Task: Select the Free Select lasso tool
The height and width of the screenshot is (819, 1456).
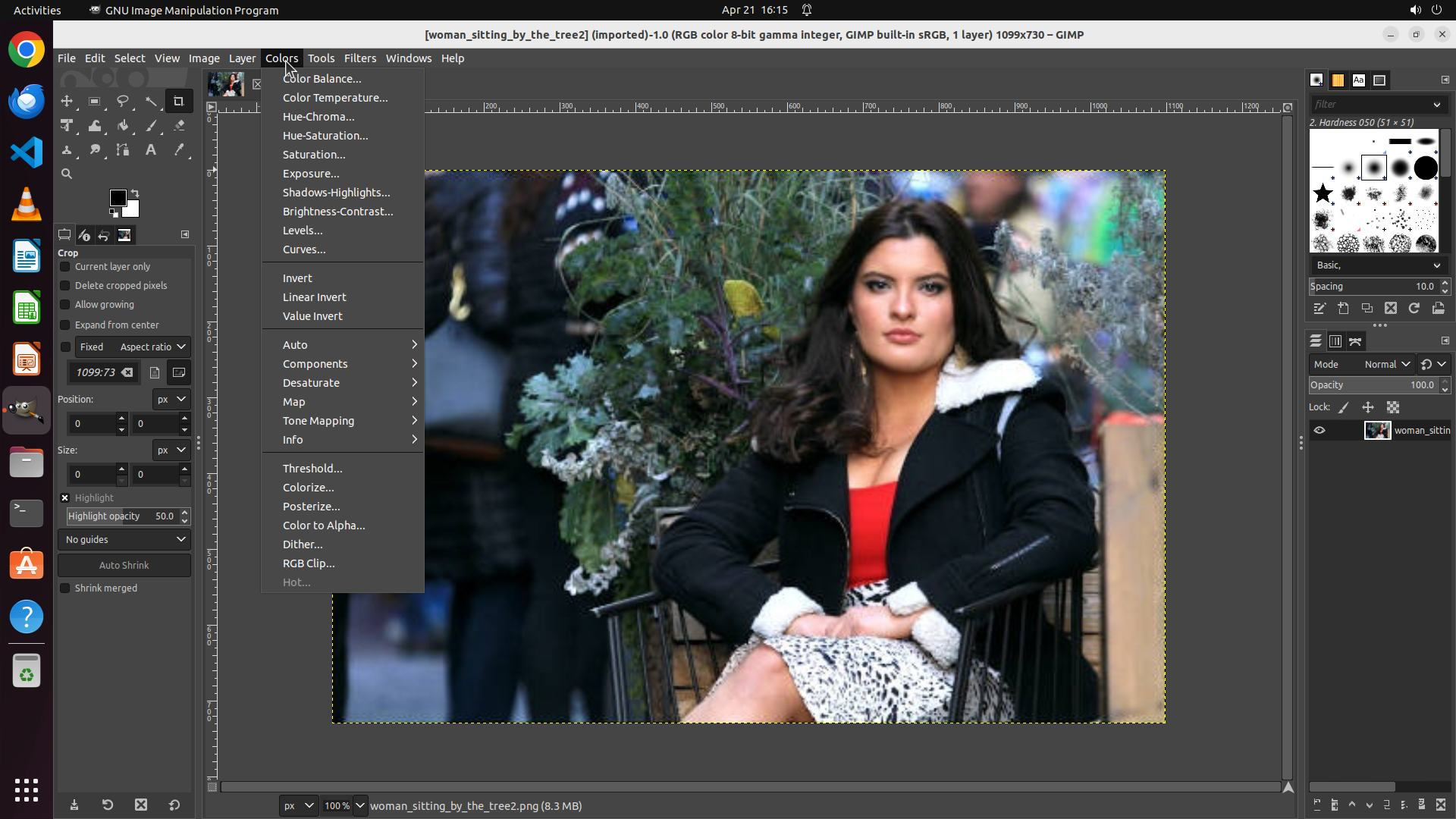Action: (x=122, y=101)
